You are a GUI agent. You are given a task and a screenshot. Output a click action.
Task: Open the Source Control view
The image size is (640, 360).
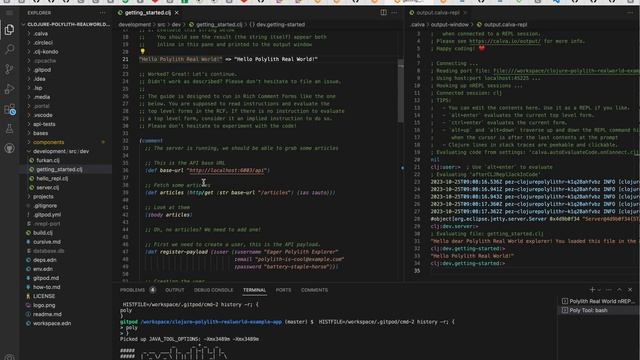pos(9,69)
